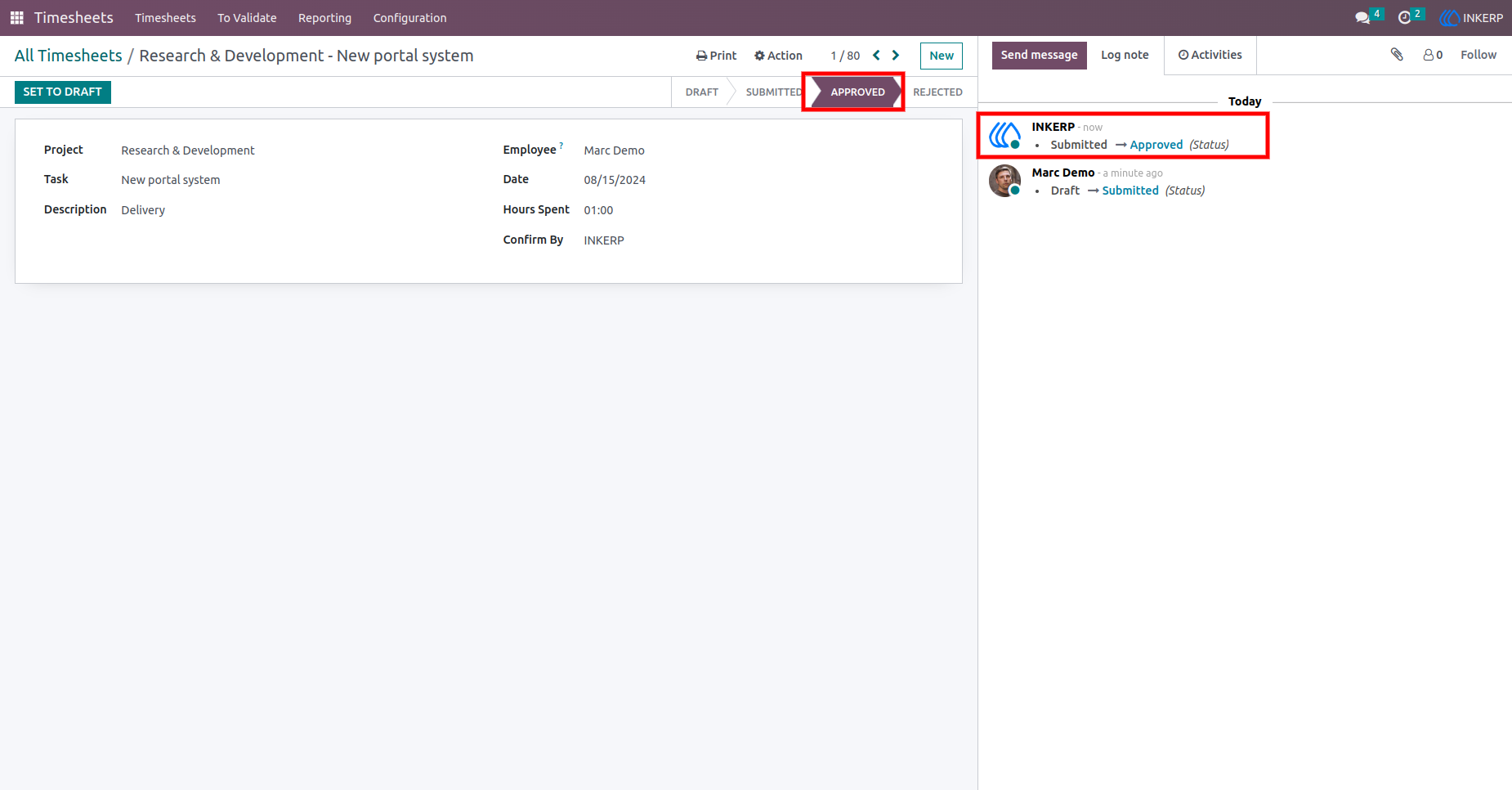
Task: Open the Action gear menu
Action: point(778,56)
